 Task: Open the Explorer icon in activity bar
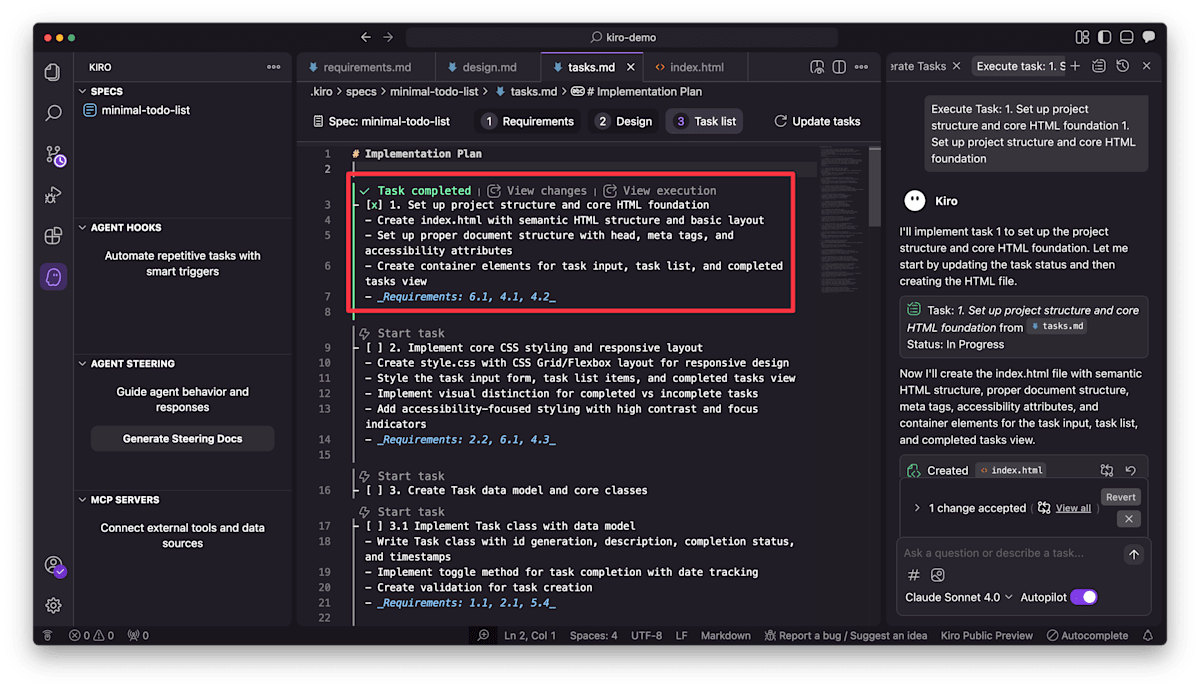53,72
